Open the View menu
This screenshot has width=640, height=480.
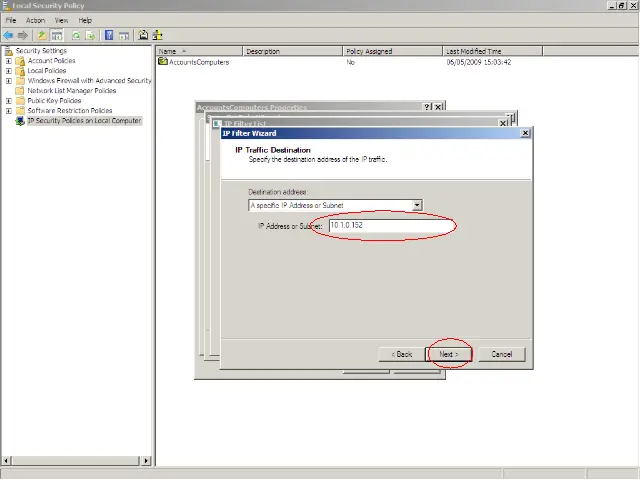point(61,20)
